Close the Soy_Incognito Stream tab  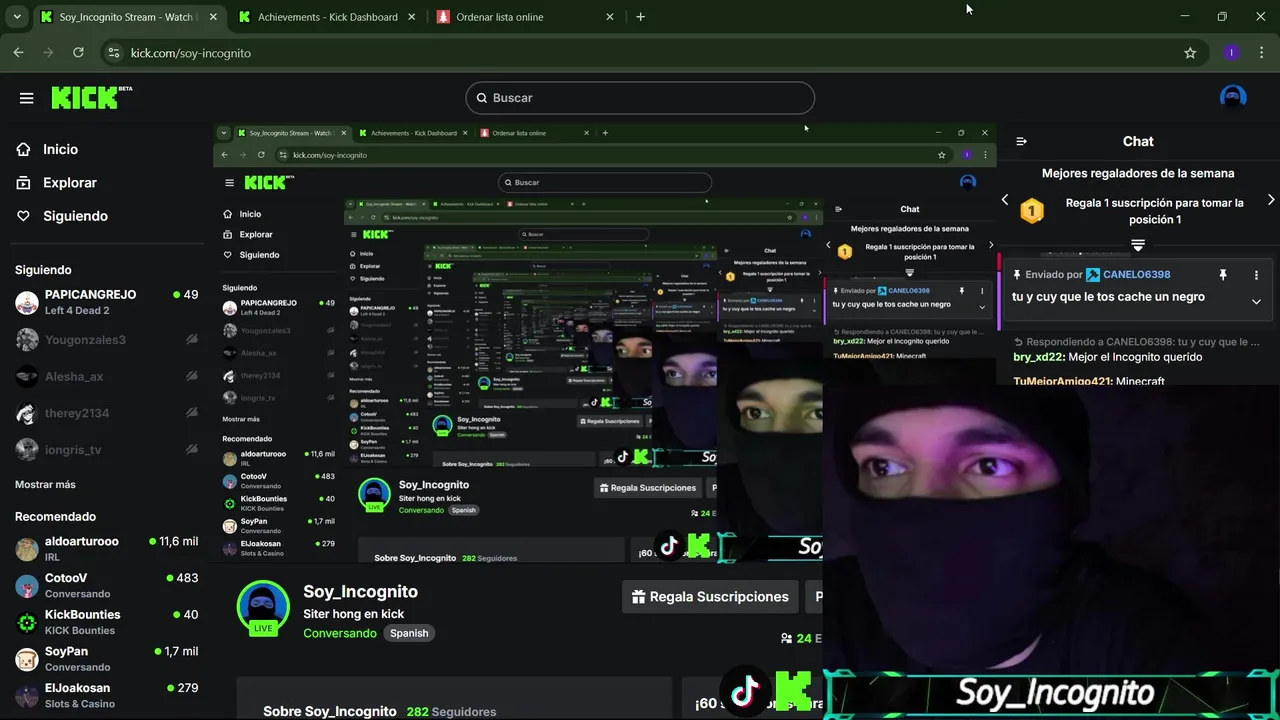pyautogui.click(x=213, y=17)
